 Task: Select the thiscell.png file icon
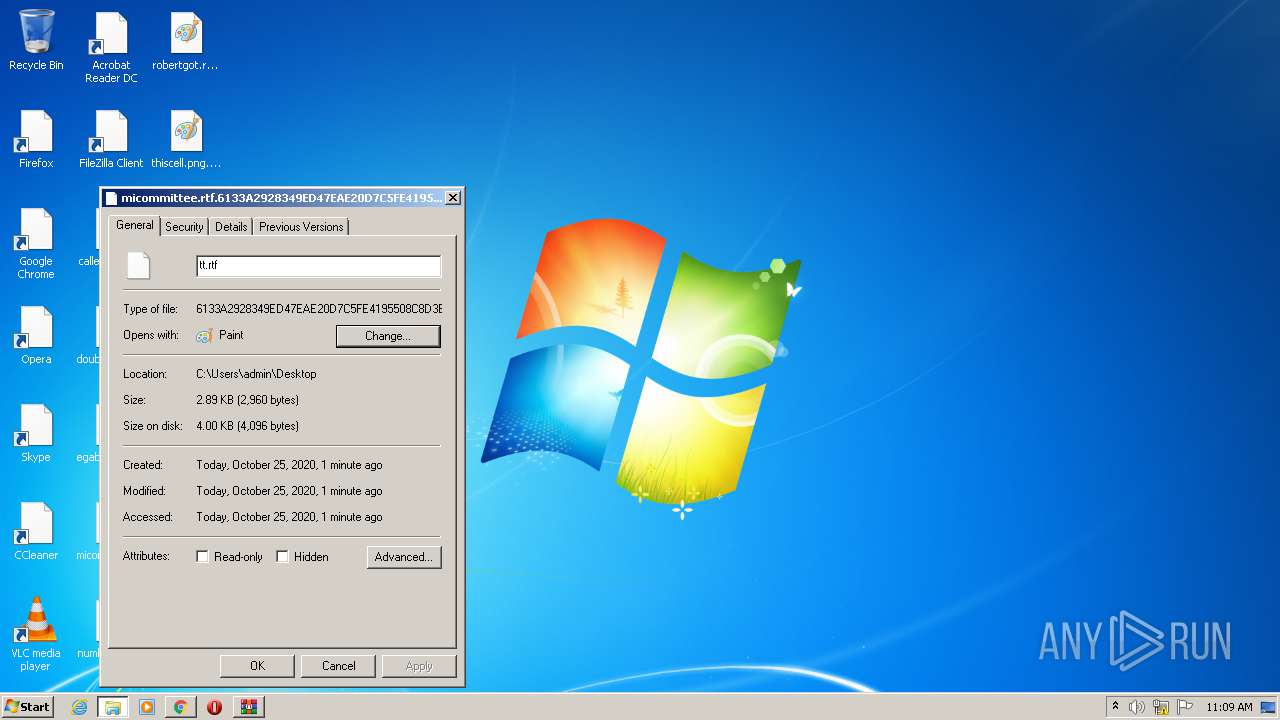click(186, 139)
